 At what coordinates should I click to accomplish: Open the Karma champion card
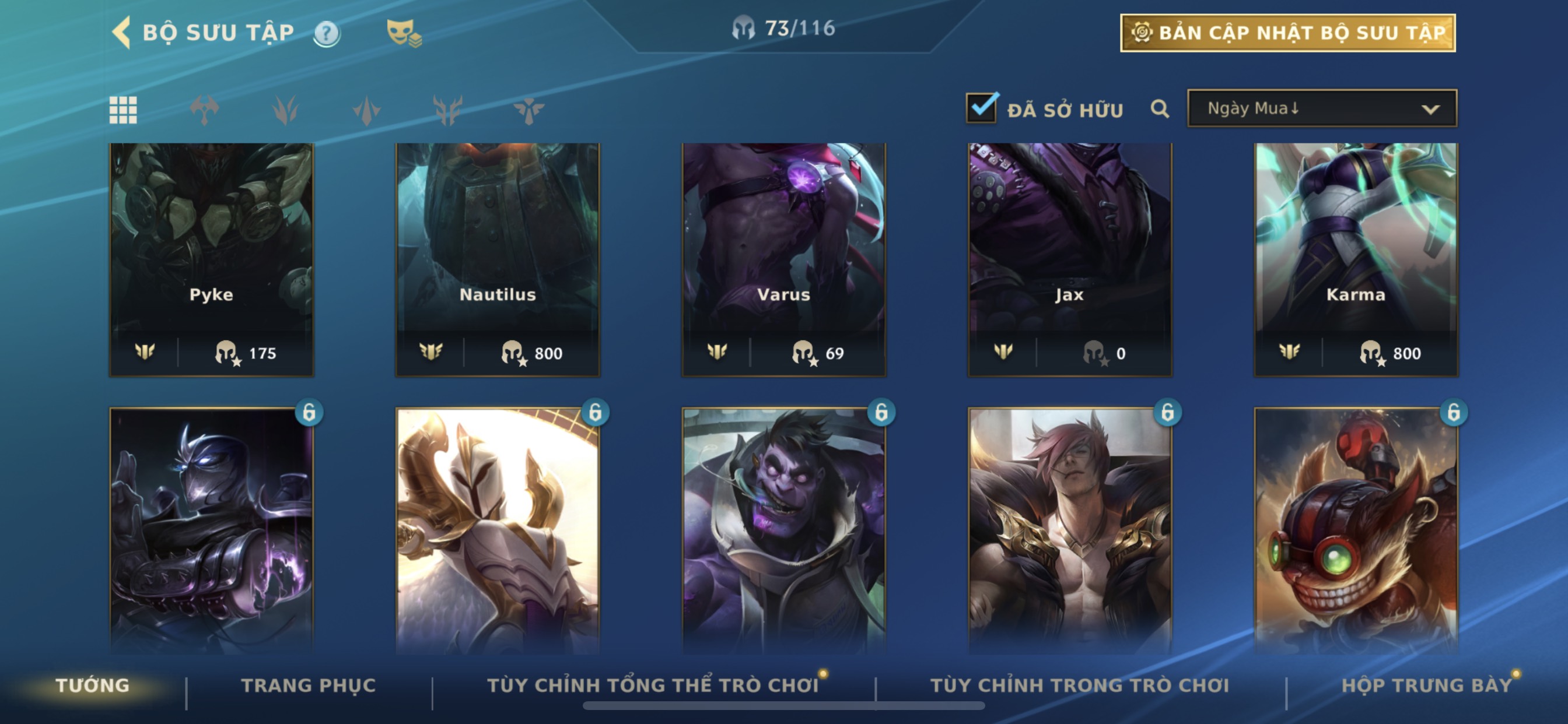(x=1356, y=260)
